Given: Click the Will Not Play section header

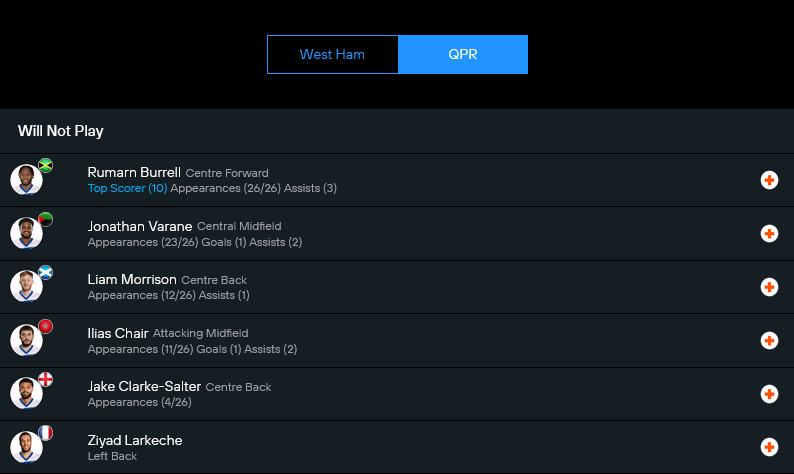Looking at the screenshot, I should click(x=61, y=131).
